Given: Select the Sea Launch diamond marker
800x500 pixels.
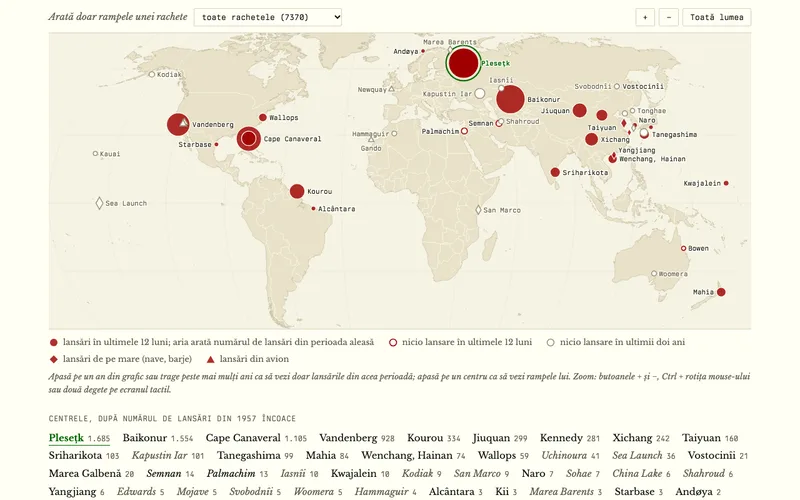Looking at the screenshot, I should (x=99, y=203).
